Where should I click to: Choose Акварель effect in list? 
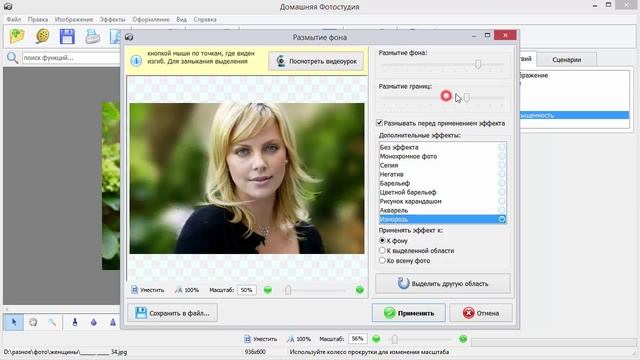[442, 210]
